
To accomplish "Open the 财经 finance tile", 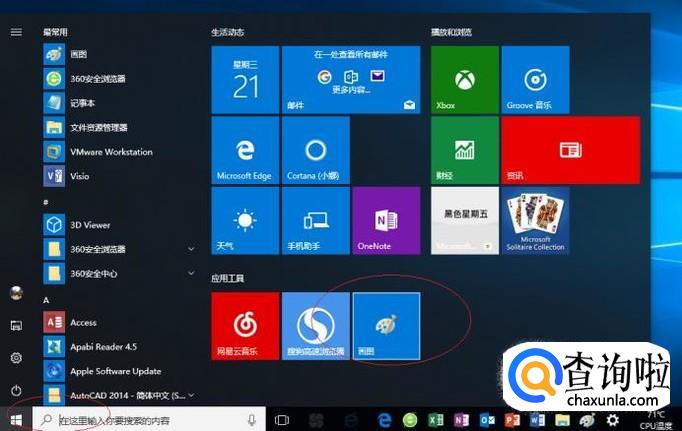I will (x=465, y=150).
